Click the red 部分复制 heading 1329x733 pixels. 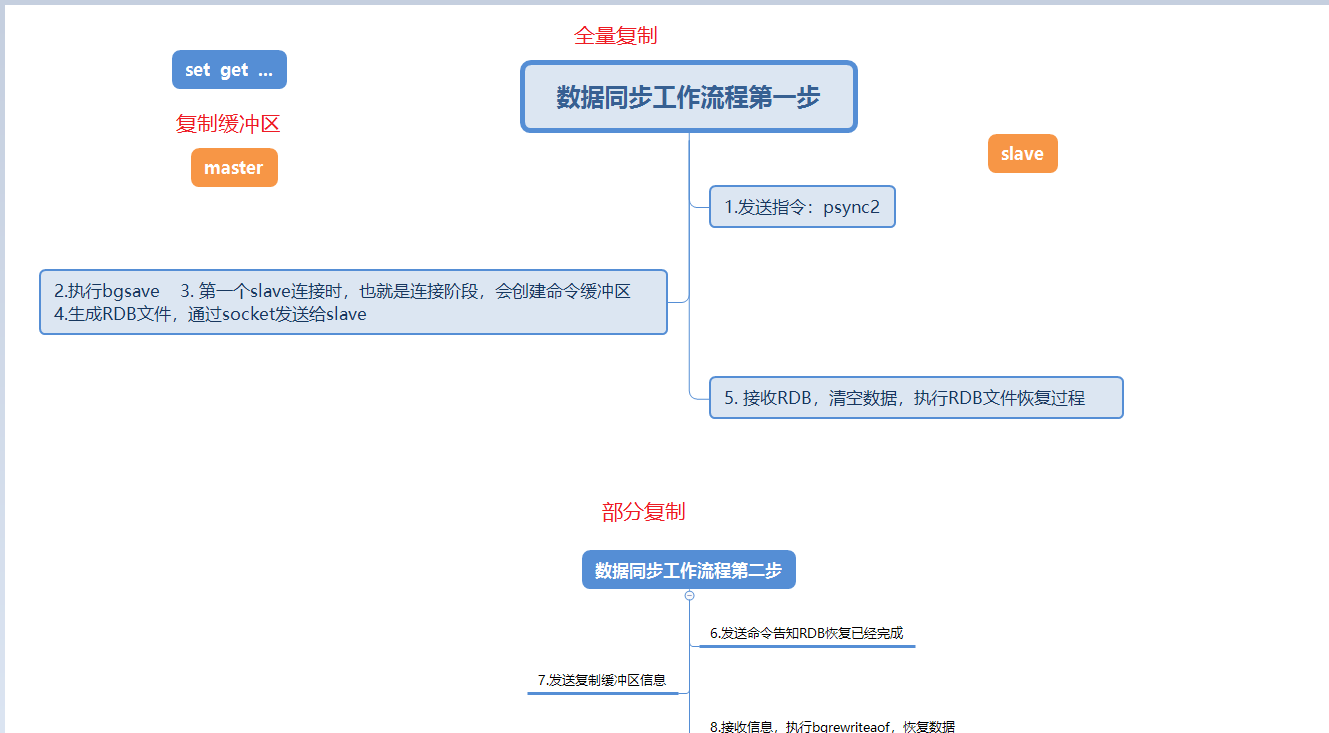644,512
